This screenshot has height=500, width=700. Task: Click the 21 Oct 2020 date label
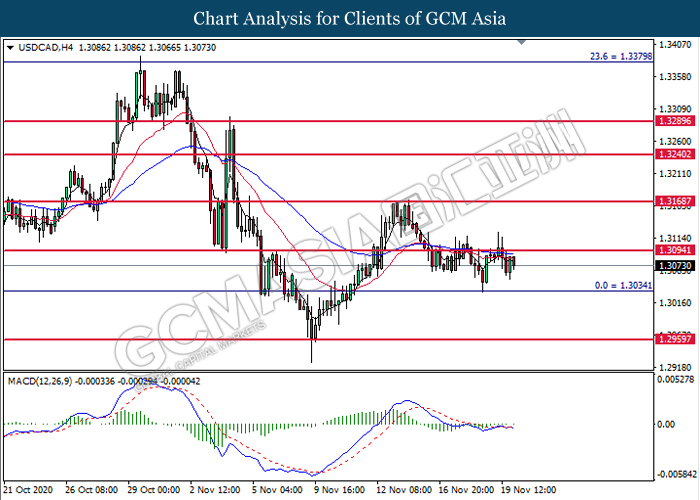28,490
